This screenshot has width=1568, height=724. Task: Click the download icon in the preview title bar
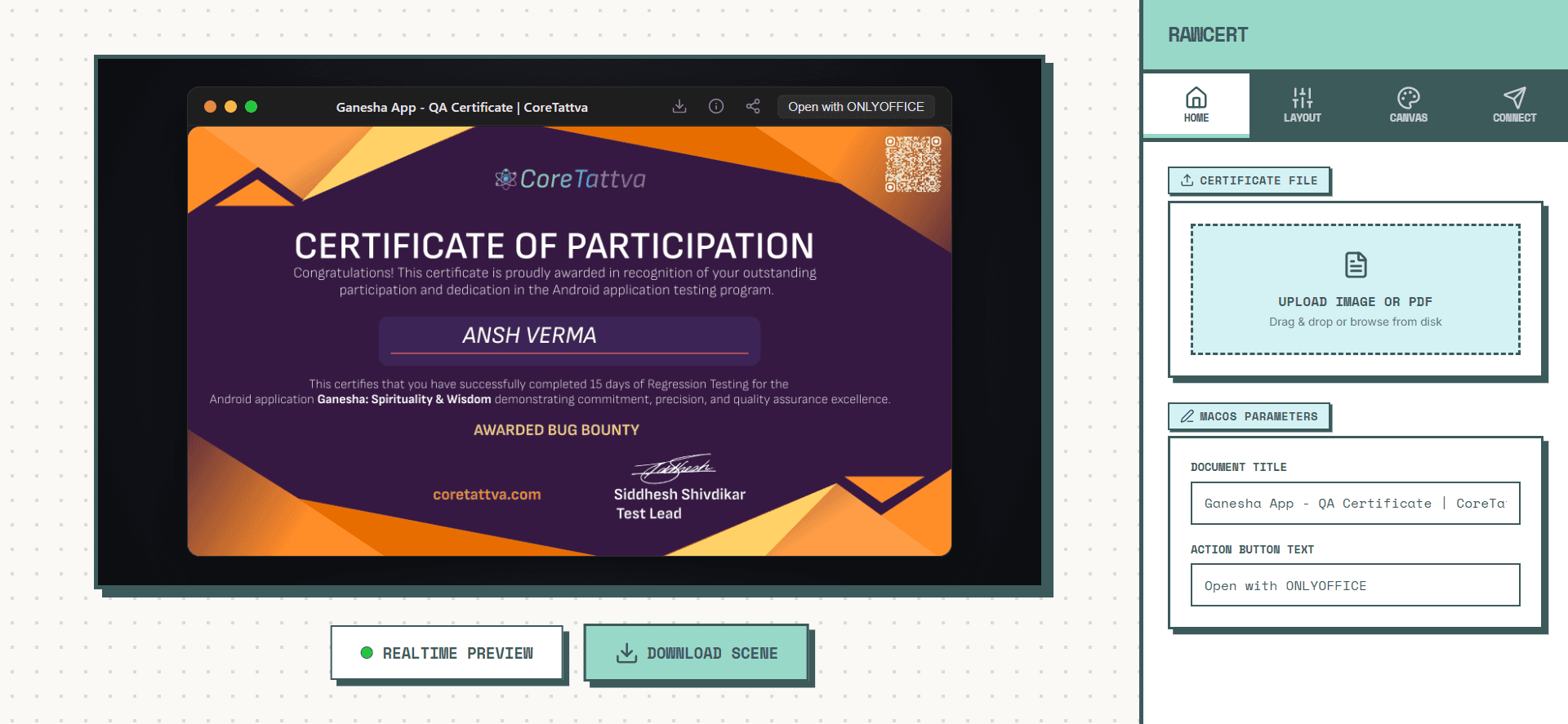coord(679,106)
